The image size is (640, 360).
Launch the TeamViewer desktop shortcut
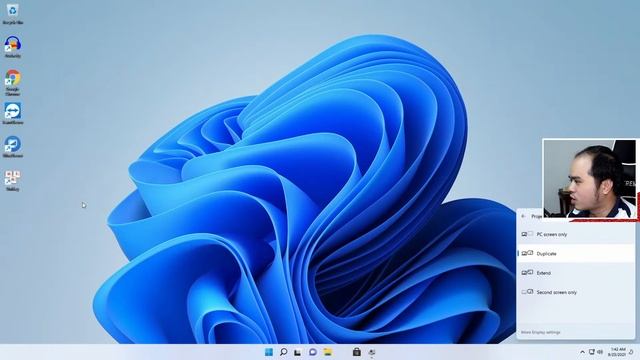(x=13, y=113)
